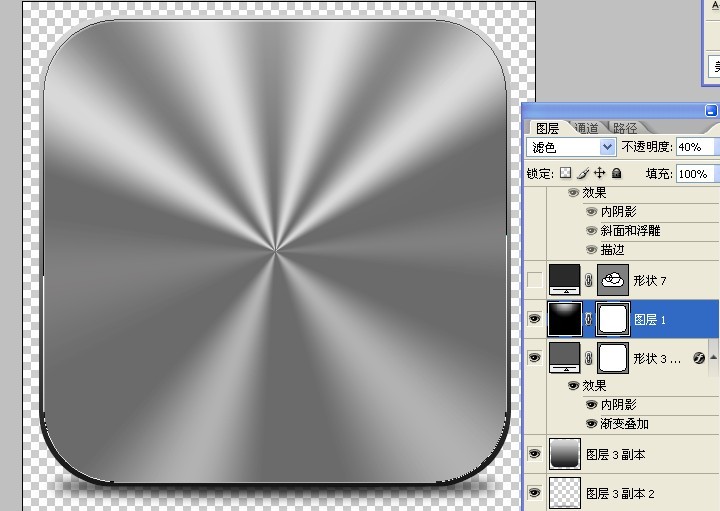
Task: Select the layer named 图层 3 副本 2
Action: (620, 494)
